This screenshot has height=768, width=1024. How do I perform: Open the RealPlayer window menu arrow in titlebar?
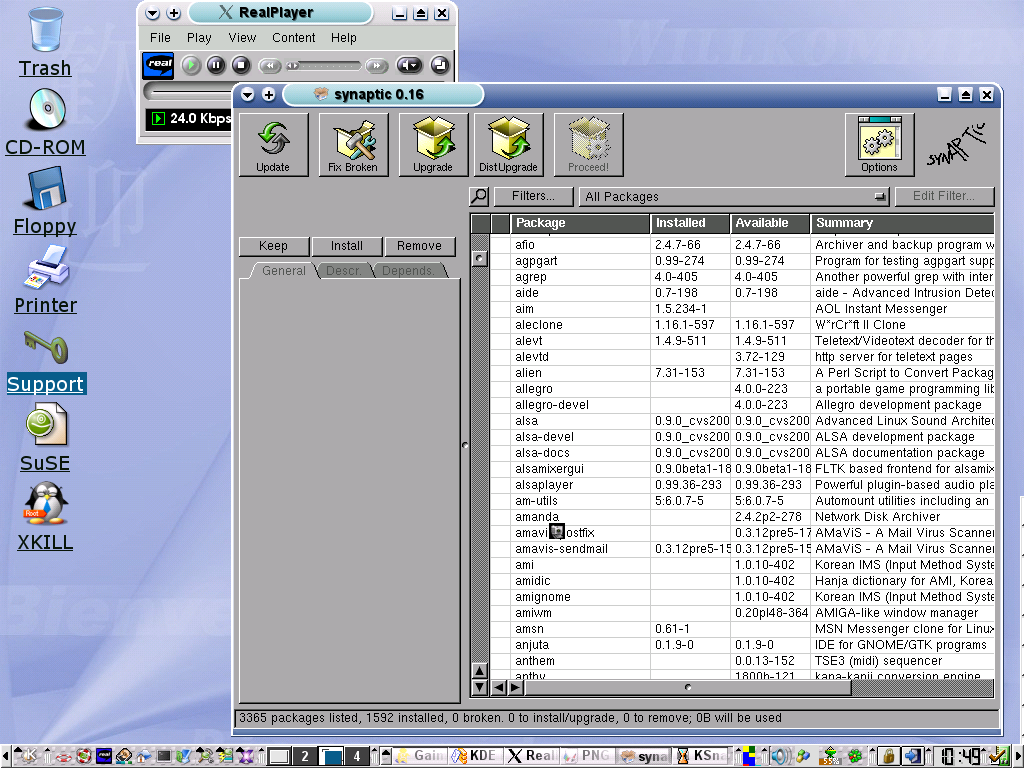pyautogui.click(x=152, y=13)
